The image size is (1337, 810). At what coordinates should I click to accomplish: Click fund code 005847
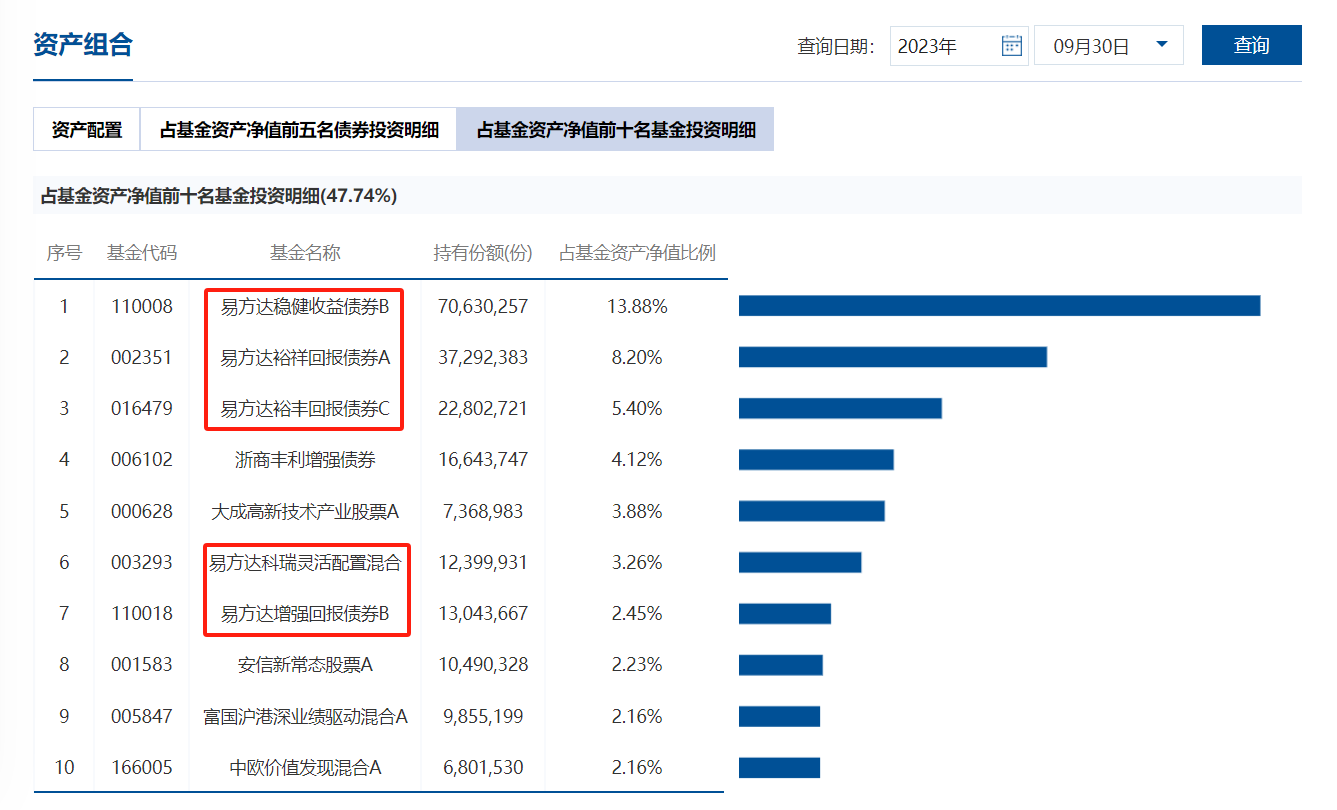(142, 717)
